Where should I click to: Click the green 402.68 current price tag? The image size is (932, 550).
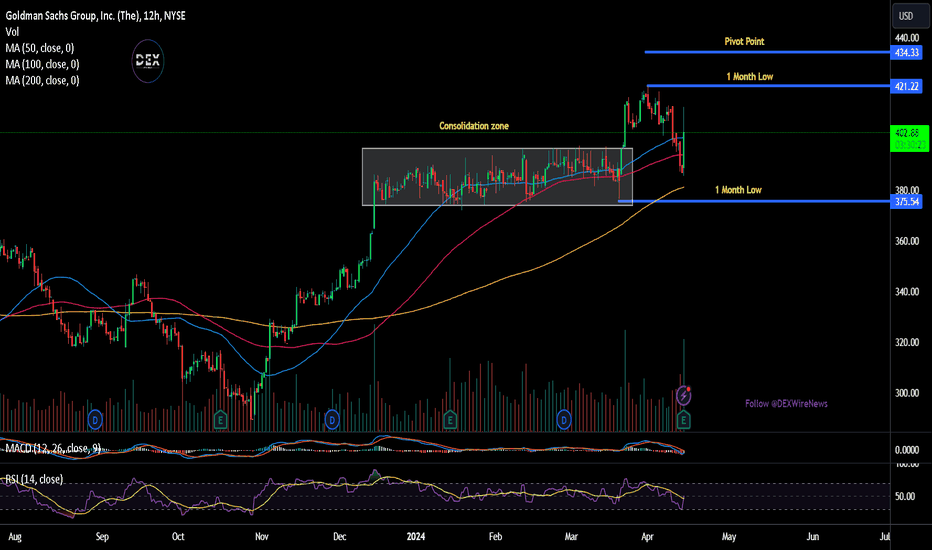909,139
